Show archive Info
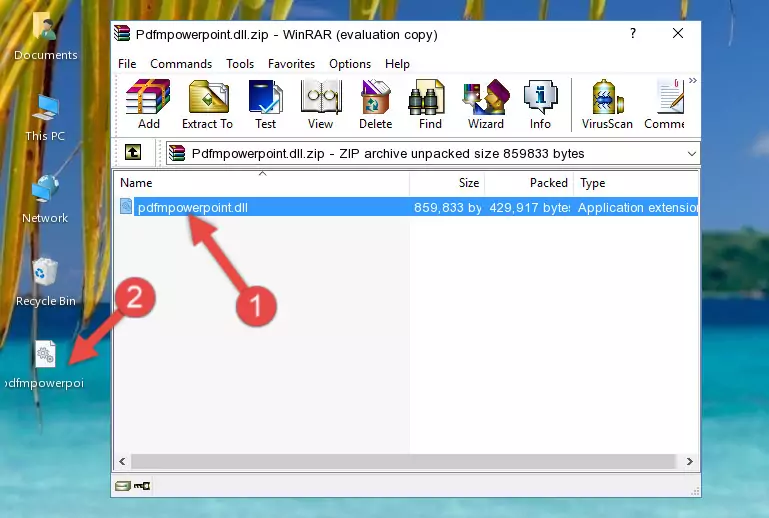The width and height of the screenshot is (769, 518). point(540,104)
